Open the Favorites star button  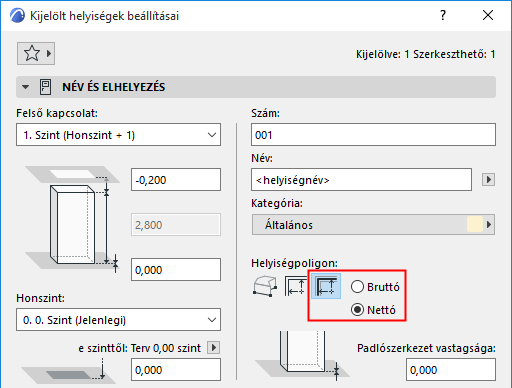pos(36,53)
